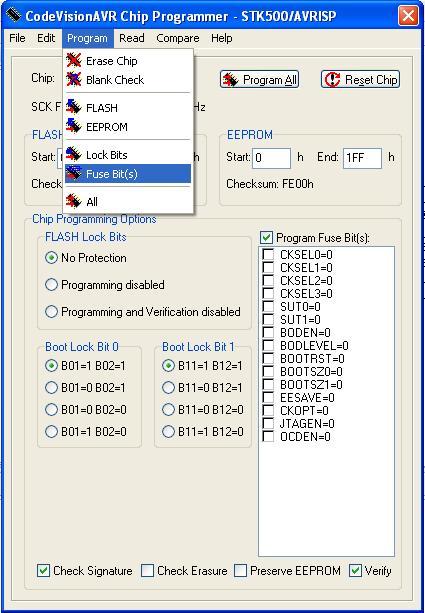Enable the Check Erasure checkbox
Screen dimensions: 425x613
click(x=147, y=570)
